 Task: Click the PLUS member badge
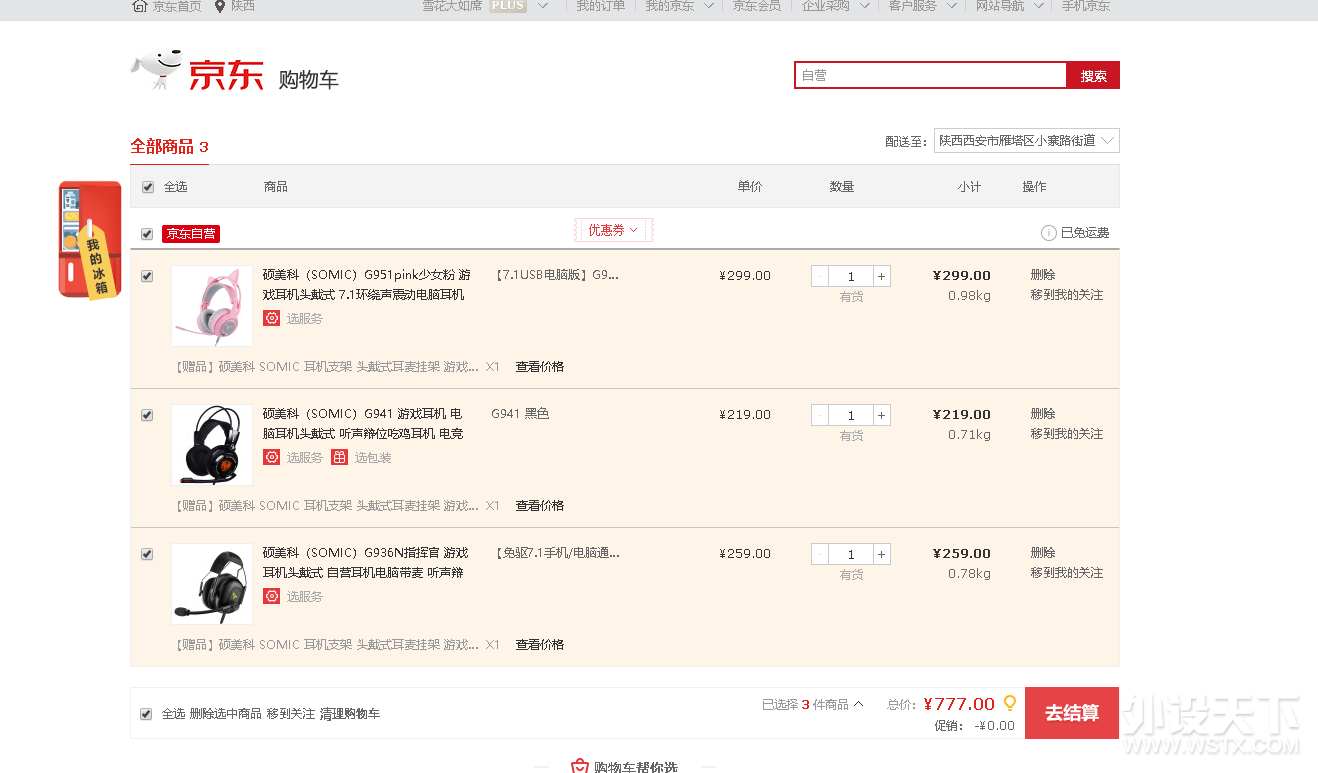(508, 6)
